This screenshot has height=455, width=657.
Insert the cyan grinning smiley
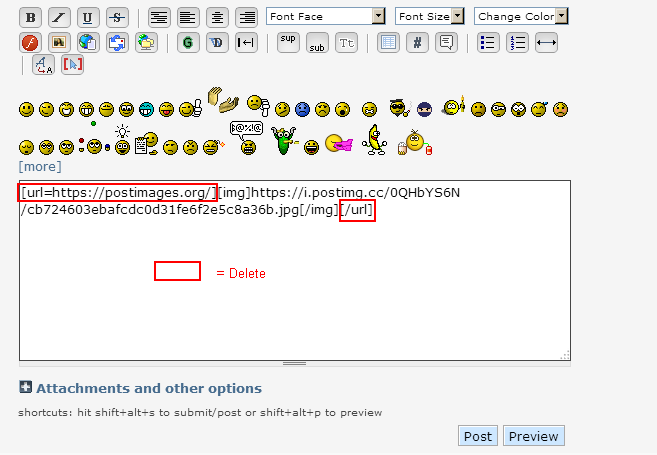click(147, 109)
